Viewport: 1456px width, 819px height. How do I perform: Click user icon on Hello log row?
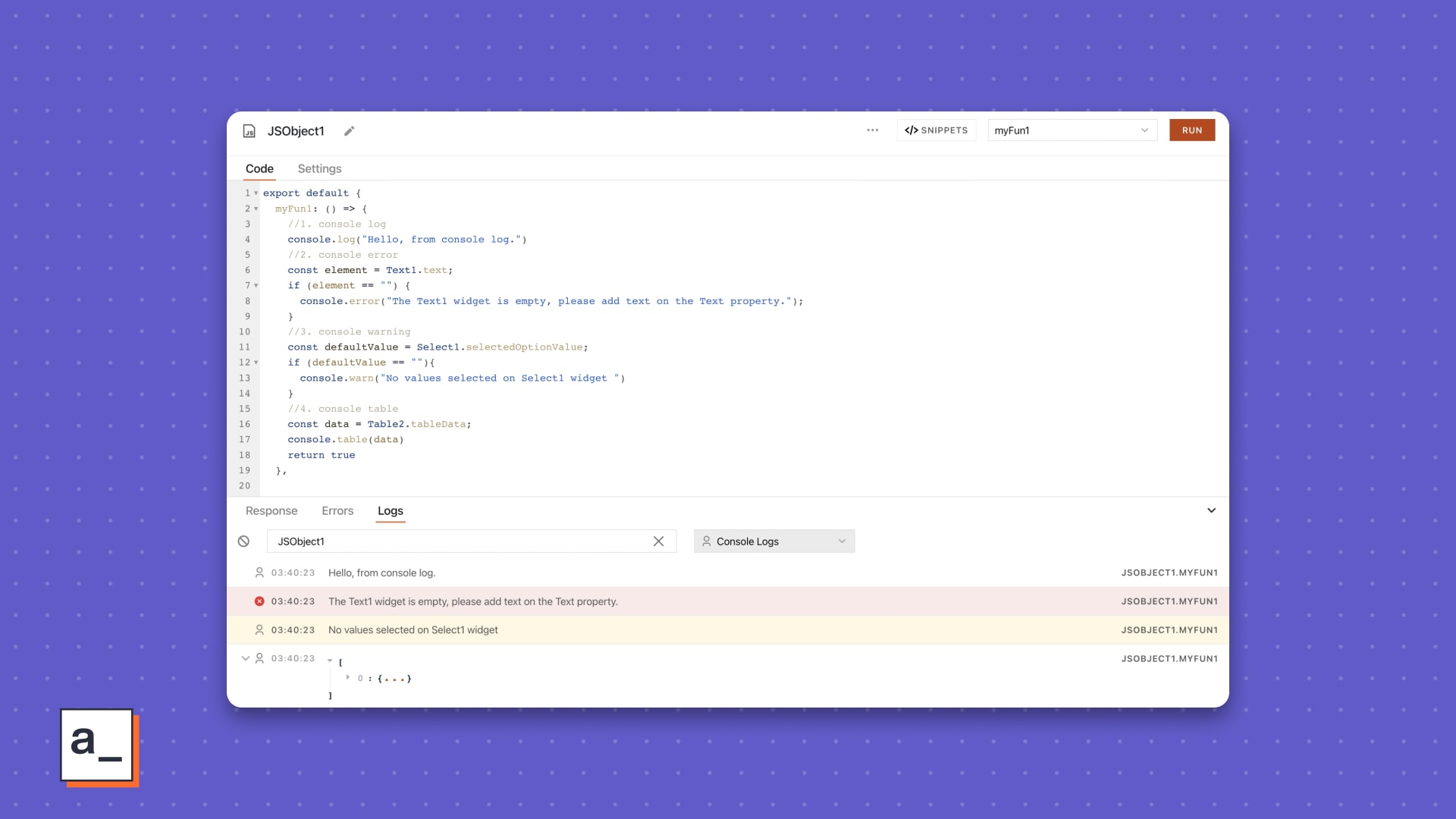tap(259, 573)
